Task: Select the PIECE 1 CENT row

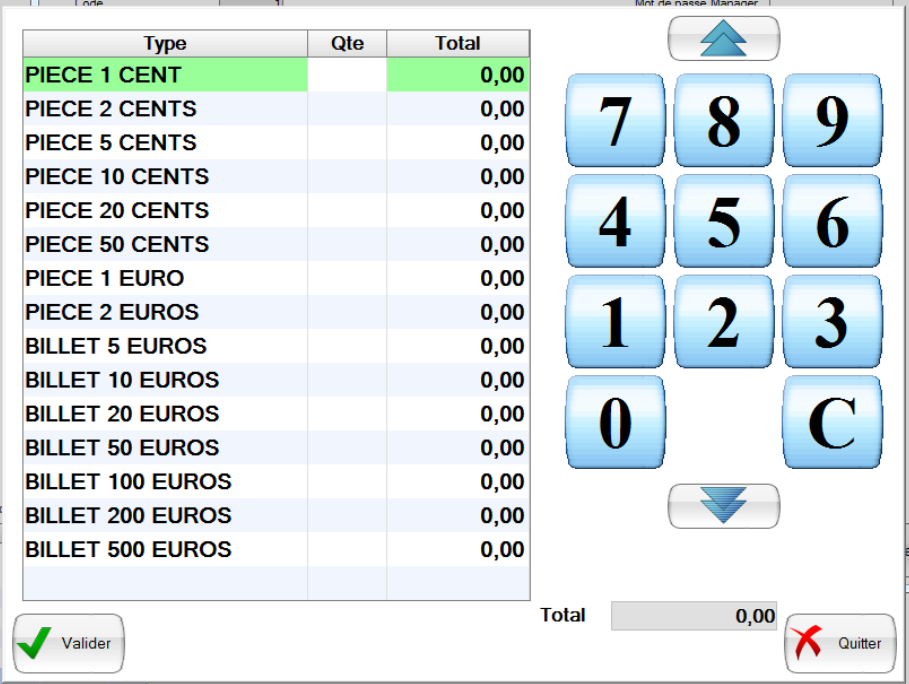Action: point(165,75)
